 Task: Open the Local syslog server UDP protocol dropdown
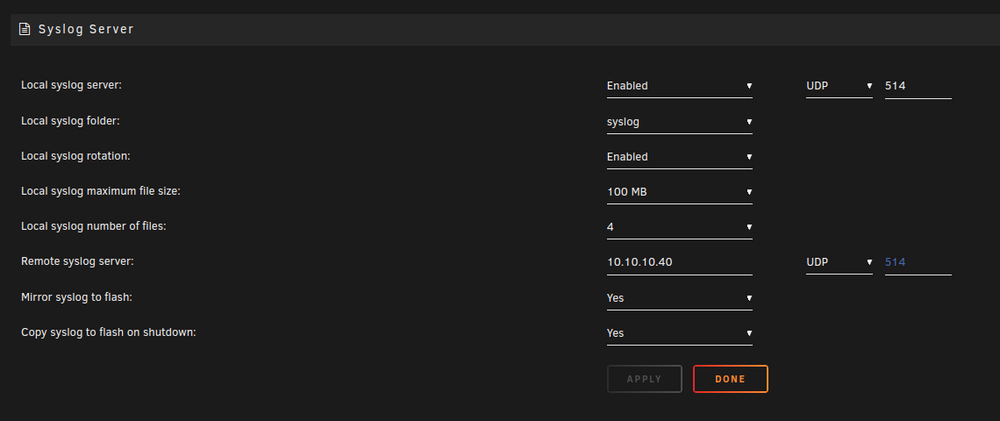tap(839, 86)
